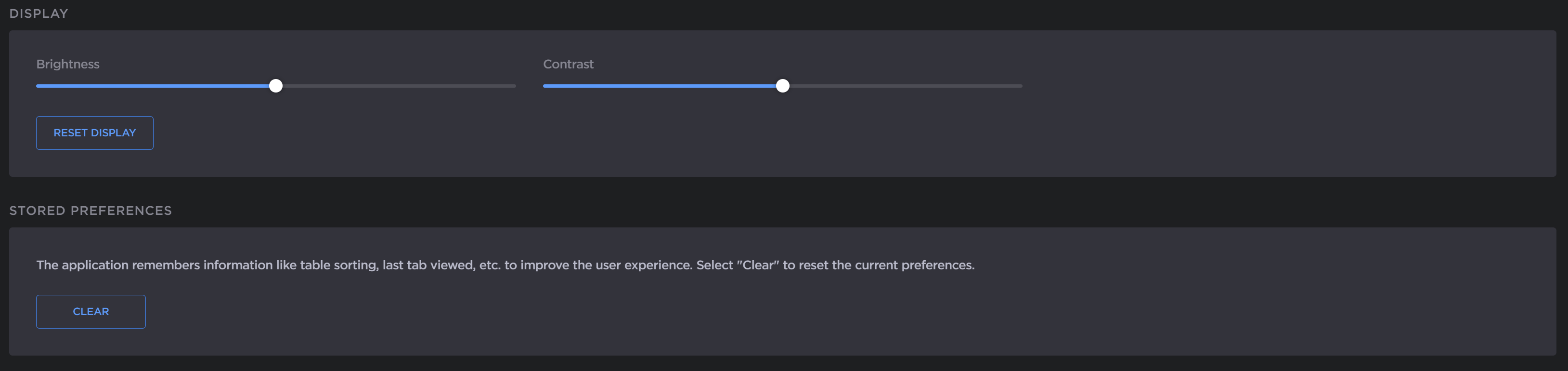Viewport: 1568px width, 371px height.
Task: Click the far right end of Contrast track
Action: (x=1020, y=86)
